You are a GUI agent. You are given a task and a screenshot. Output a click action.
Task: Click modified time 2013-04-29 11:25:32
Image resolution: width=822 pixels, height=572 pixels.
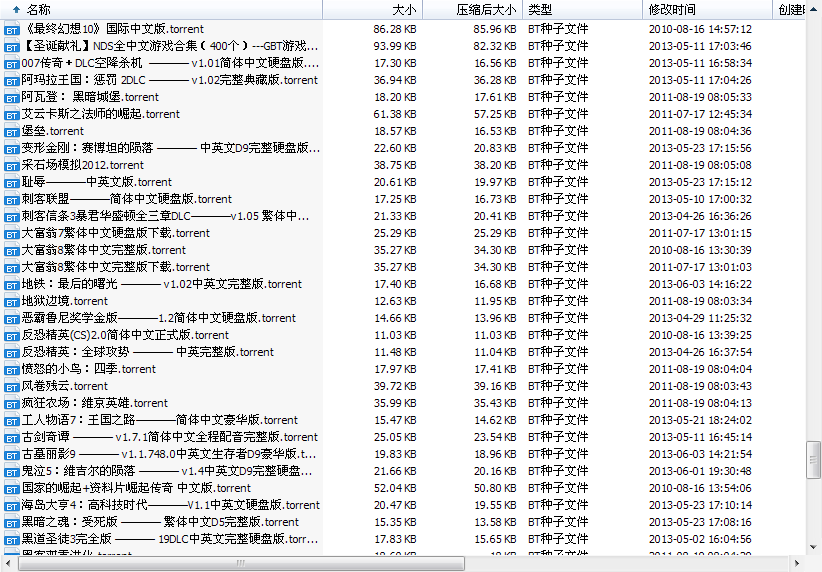[700, 318]
